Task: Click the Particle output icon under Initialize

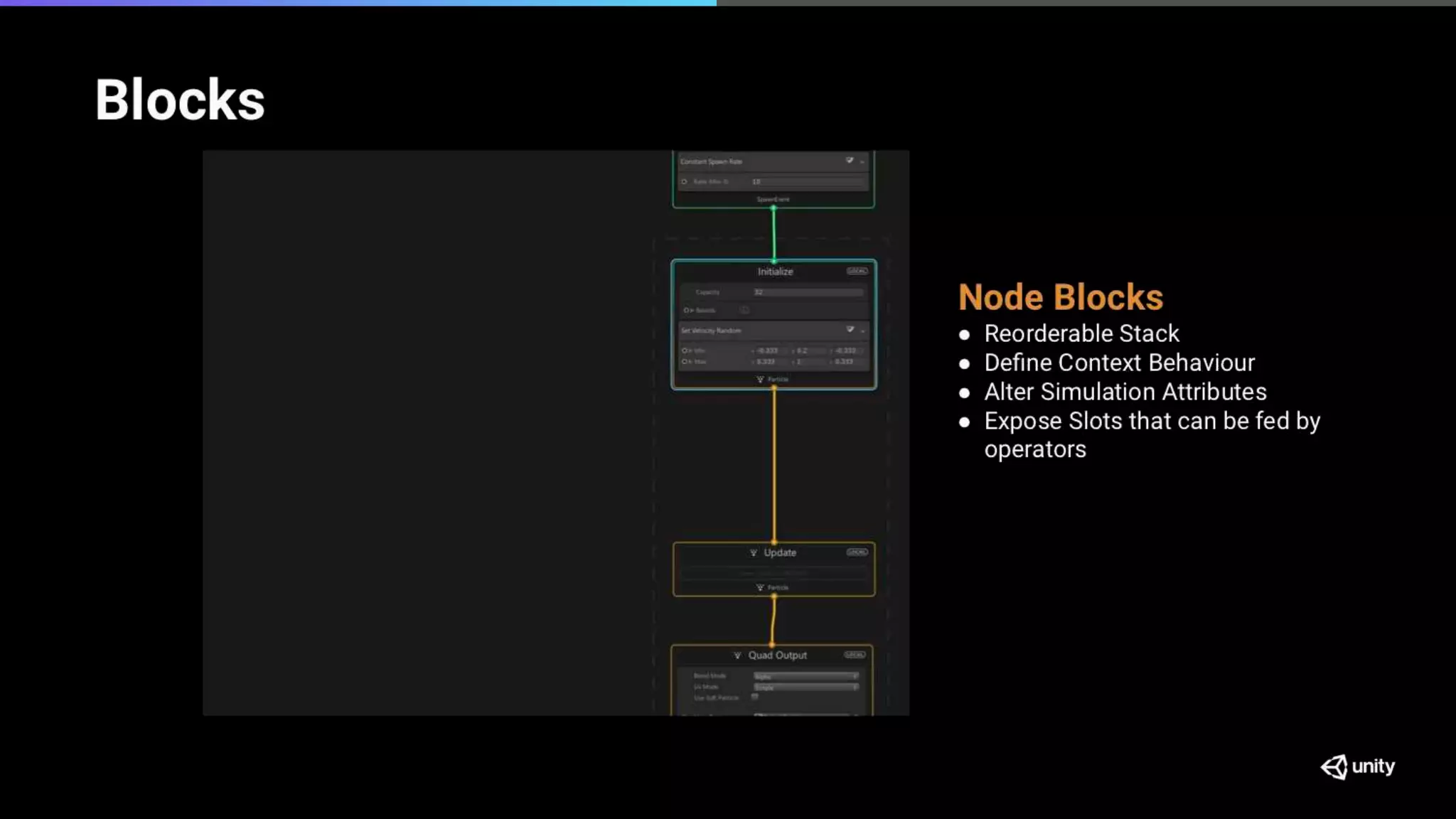Action: click(760, 380)
